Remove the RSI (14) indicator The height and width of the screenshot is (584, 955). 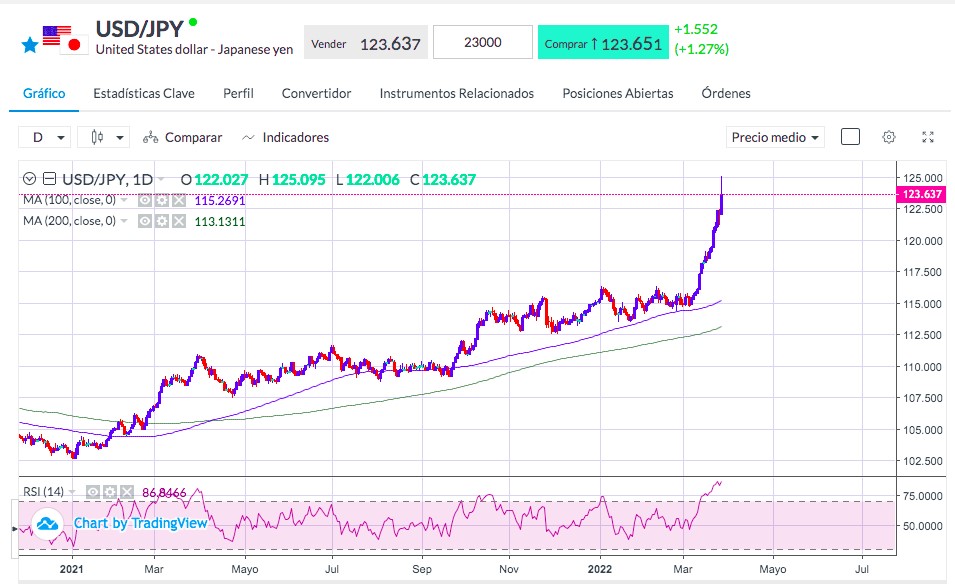[126, 491]
